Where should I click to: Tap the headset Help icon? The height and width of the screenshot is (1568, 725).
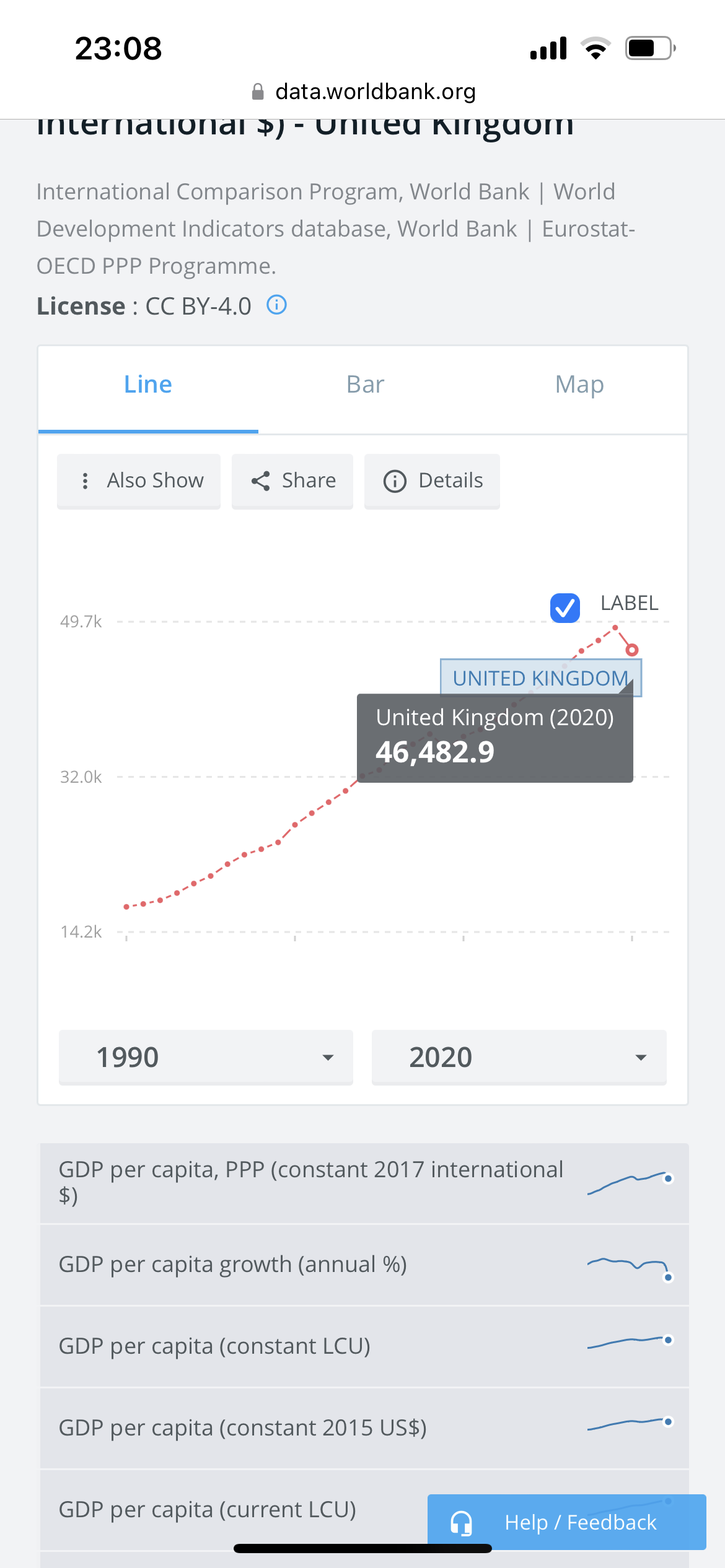461,1523
